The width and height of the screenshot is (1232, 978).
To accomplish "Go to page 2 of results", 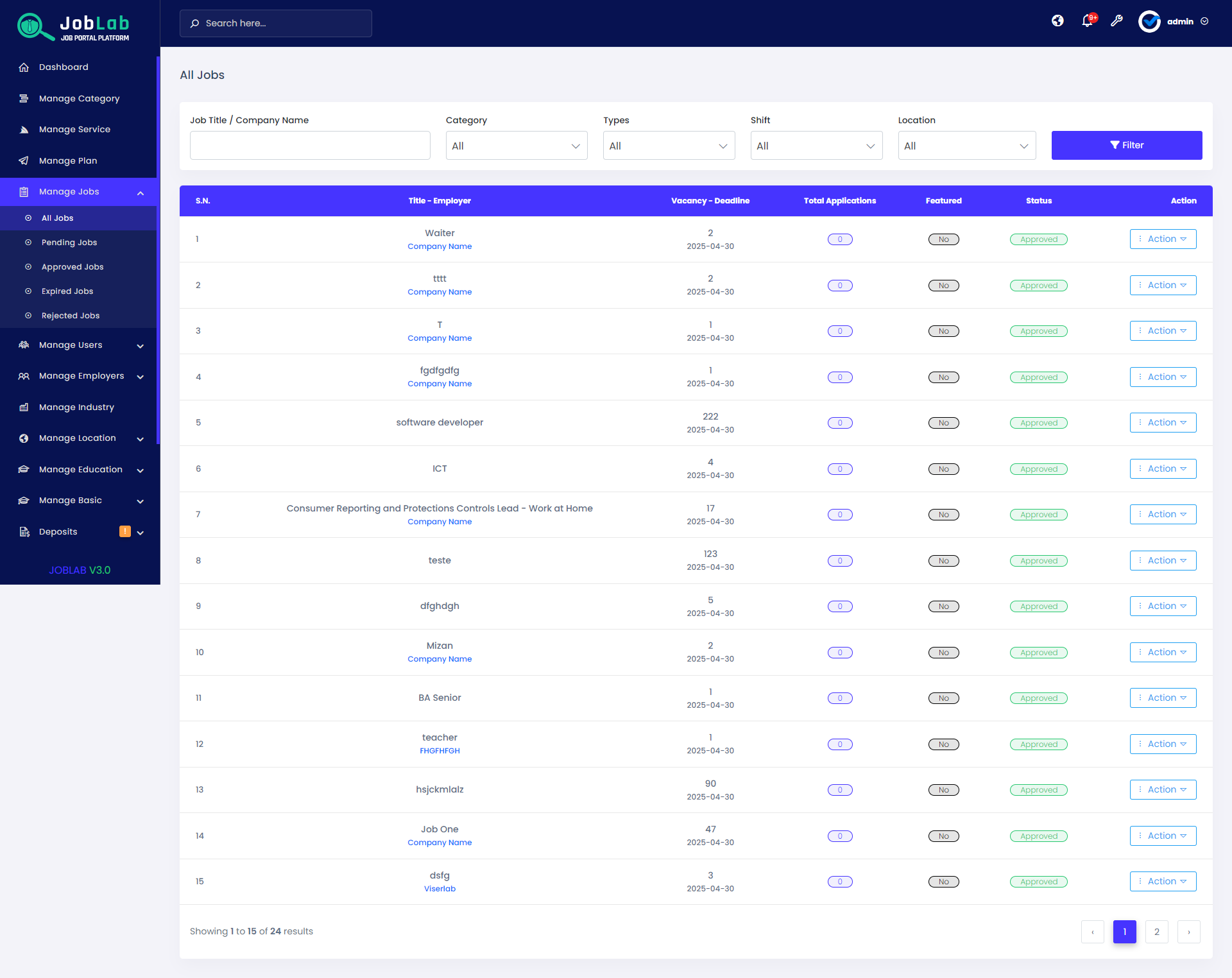I will click(x=1156, y=931).
